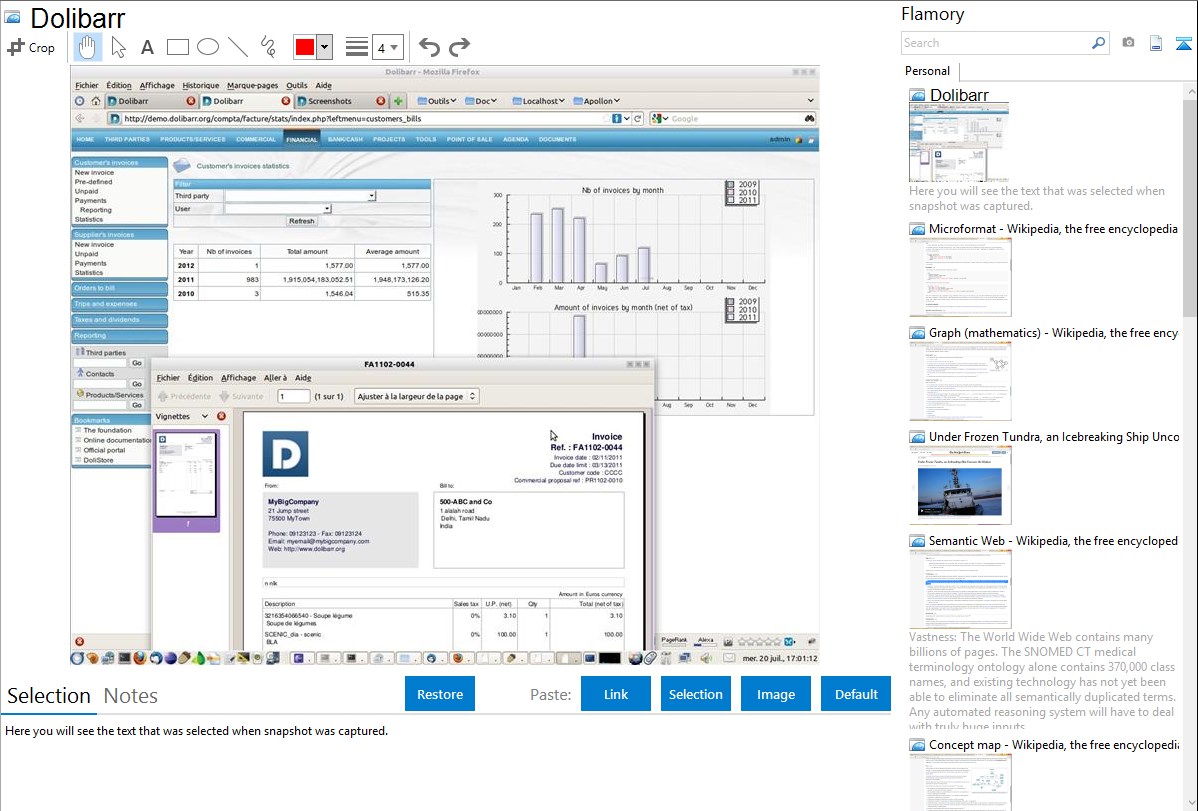The width and height of the screenshot is (1198, 811).
Task: Undo the last annotation
Action: pyautogui.click(x=429, y=47)
